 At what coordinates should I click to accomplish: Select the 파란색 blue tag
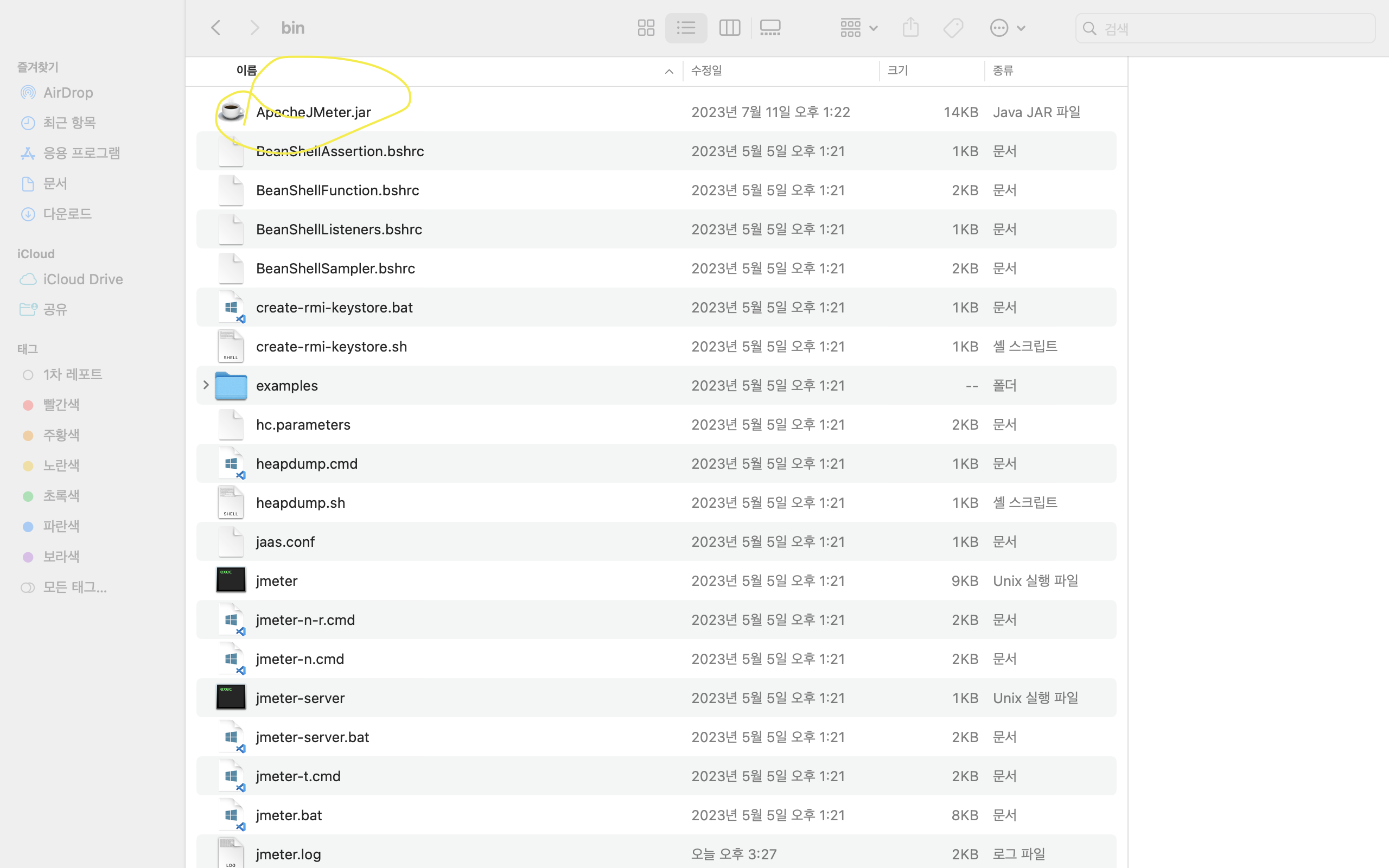click(61, 526)
